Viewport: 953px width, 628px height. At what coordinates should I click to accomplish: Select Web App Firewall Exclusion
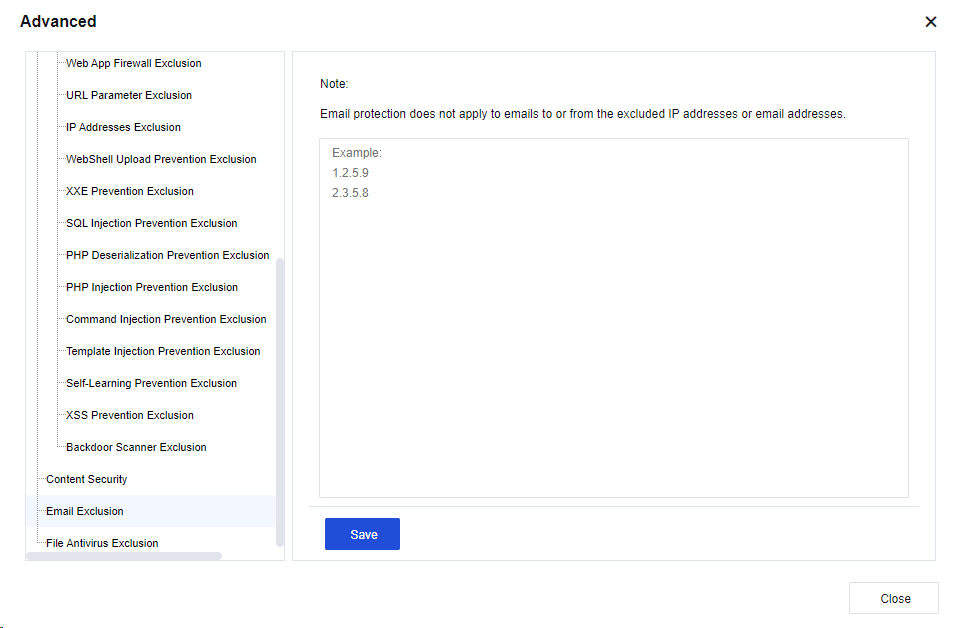pos(133,63)
